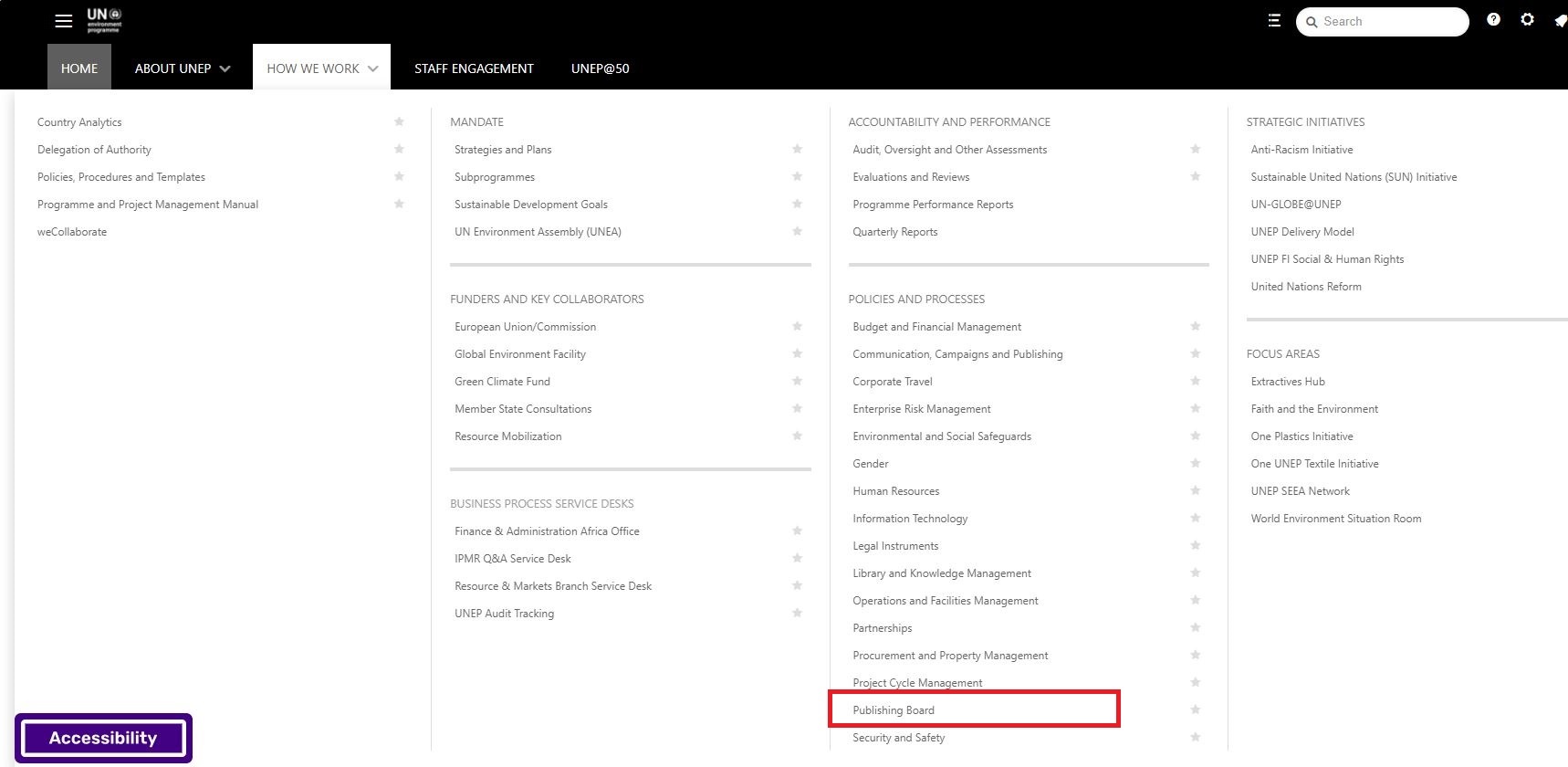Image resolution: width=1568 pixels, height=767 pixels.
Task: Favorite Sustainable Development Goals star
Action: click(797, 204)
